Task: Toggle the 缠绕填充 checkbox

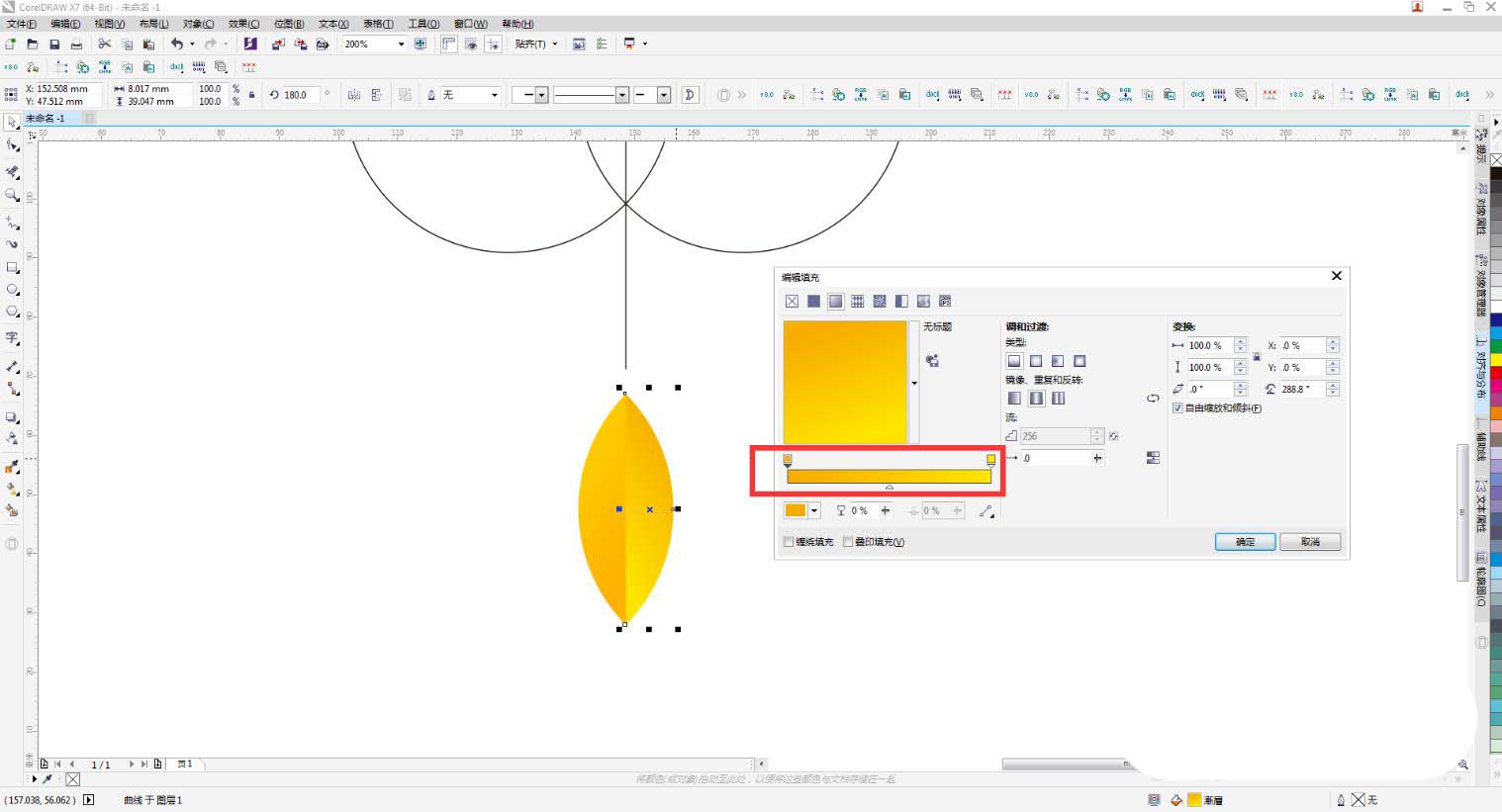Action: [x=789, y=542]
